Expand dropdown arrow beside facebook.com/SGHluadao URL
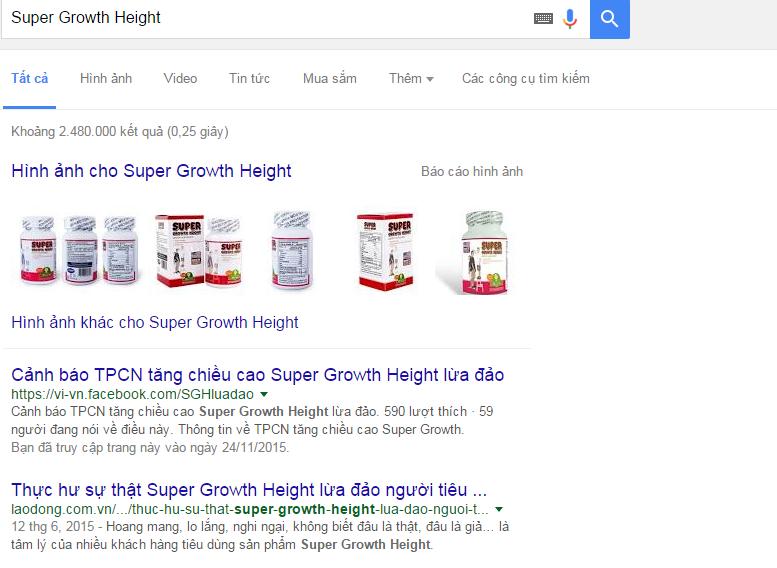 264,395
